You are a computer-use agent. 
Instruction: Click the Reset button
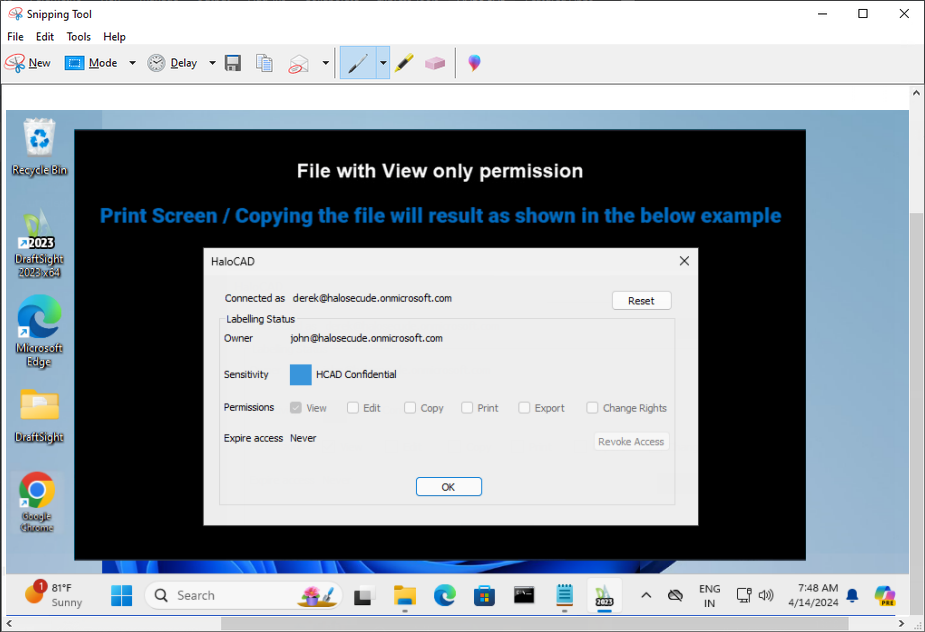tap(641, 300)
